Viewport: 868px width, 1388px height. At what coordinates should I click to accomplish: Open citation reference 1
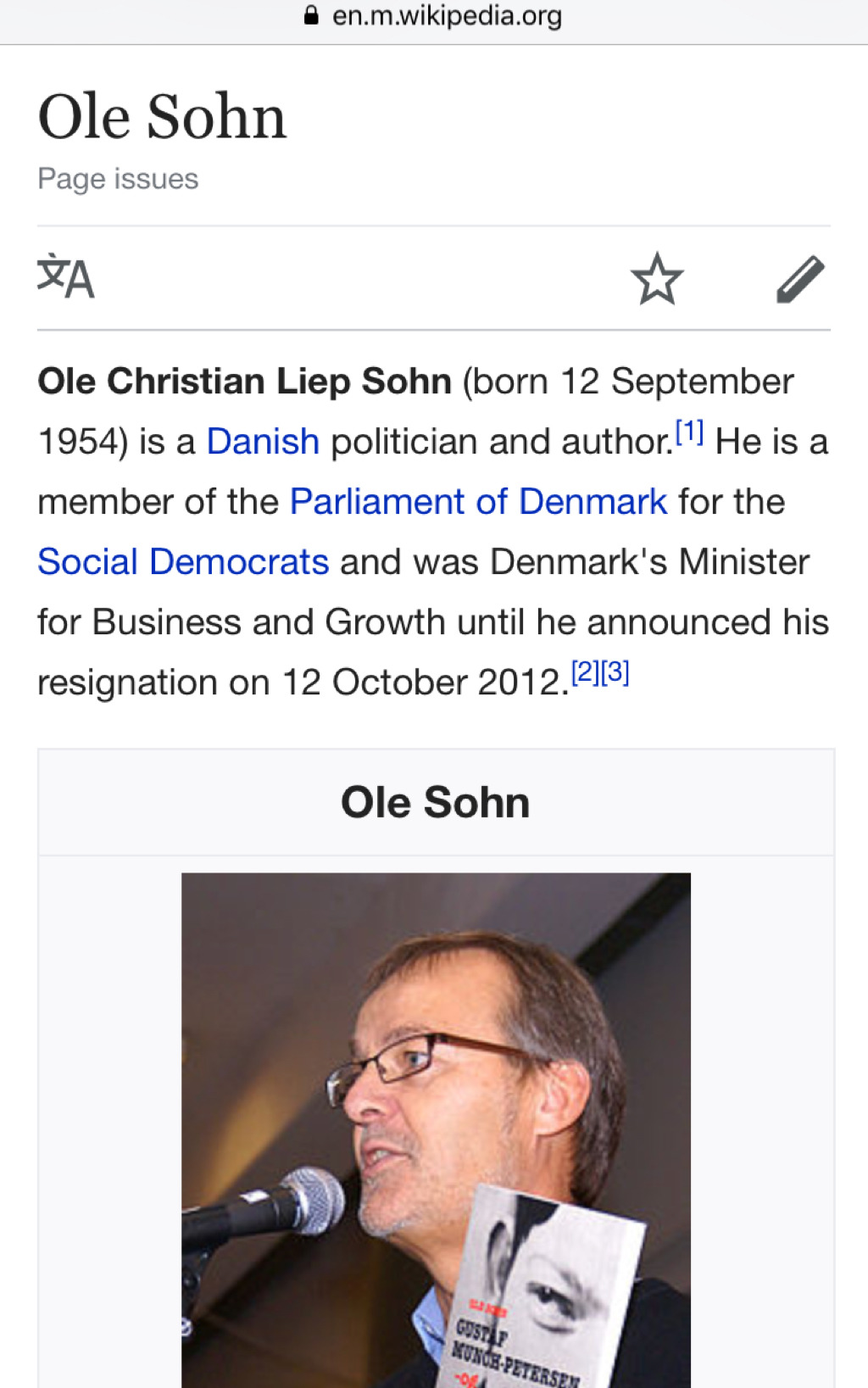pos(689,432)
